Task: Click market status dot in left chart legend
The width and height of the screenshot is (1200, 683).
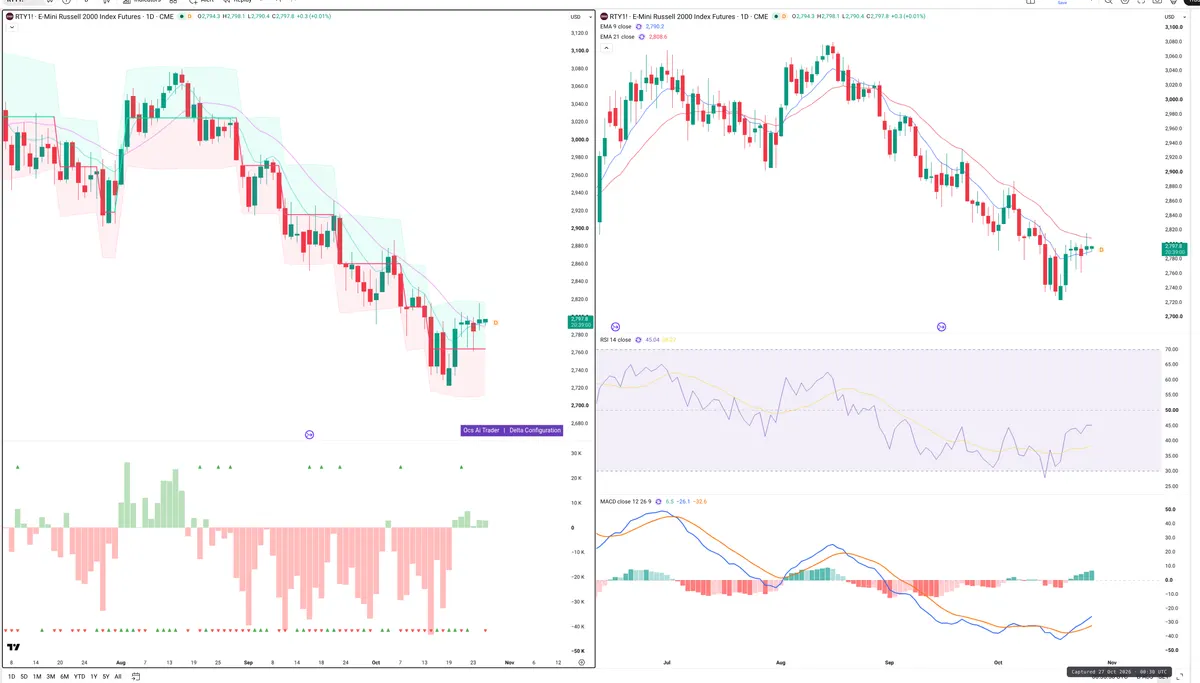Action: click(x=181, y=17)
